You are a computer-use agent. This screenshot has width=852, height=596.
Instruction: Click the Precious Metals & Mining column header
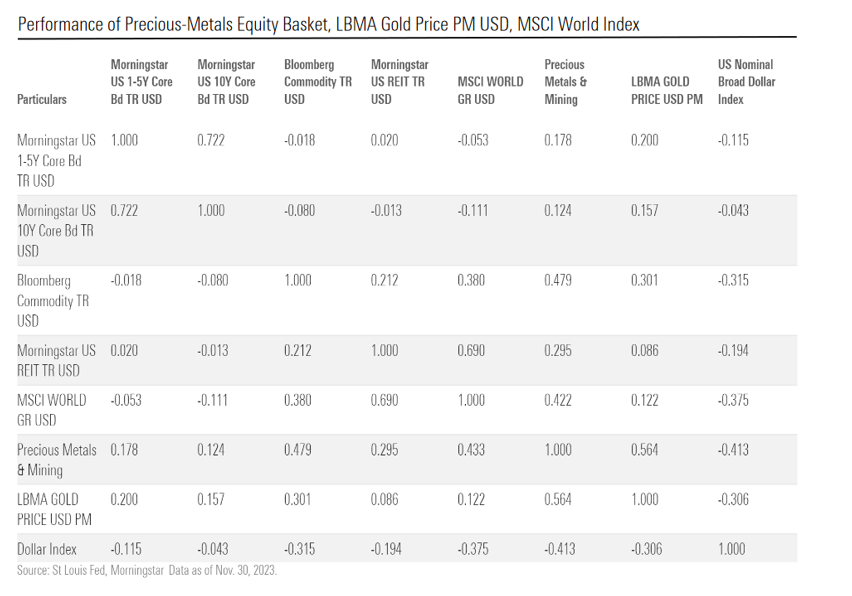pyautogui.click(x=566, y=82)
